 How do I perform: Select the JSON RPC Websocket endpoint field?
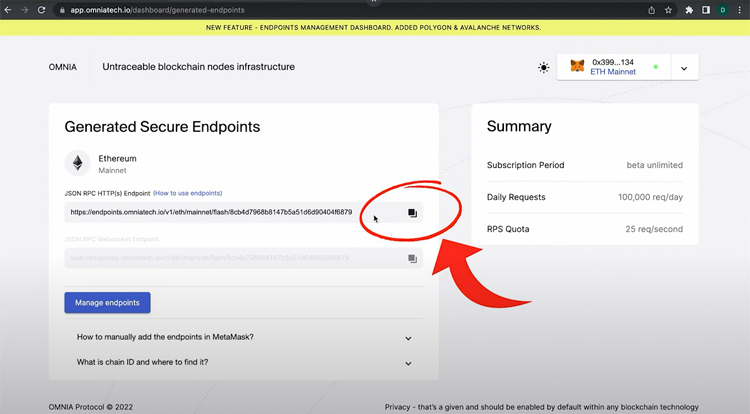pos(243,258)
